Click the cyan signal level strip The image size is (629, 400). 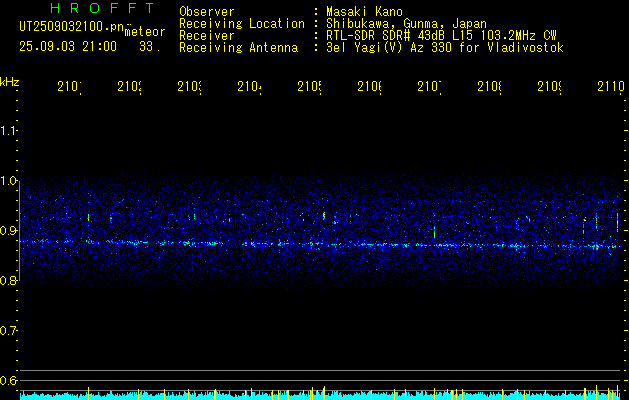click(x=321, y=396)
